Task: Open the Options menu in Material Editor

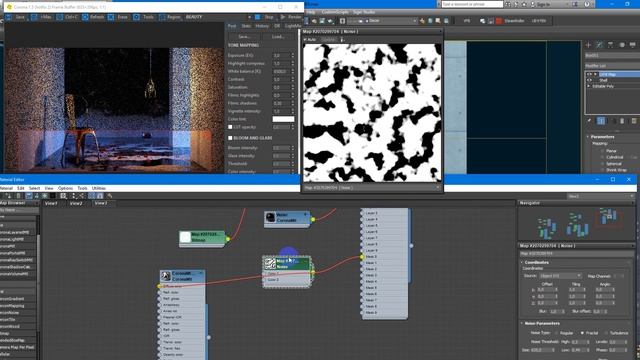Action: (x=65, y=188)
